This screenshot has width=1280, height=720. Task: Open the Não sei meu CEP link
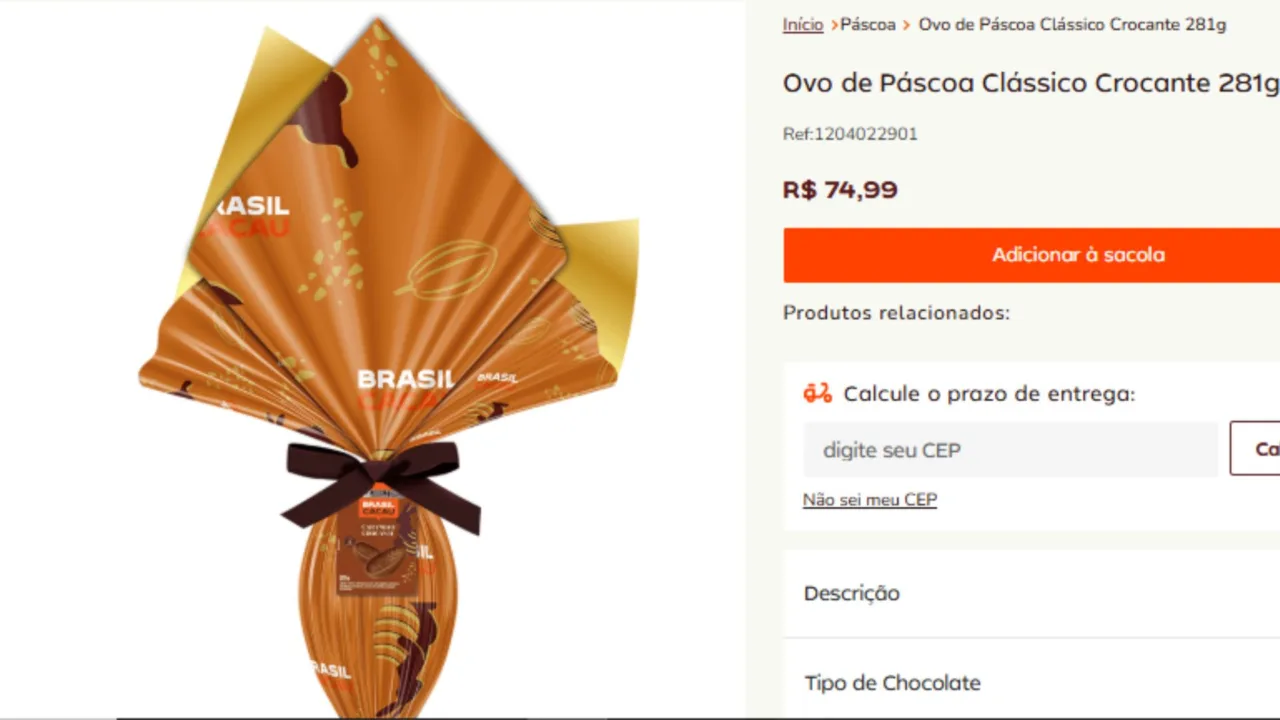870,499
